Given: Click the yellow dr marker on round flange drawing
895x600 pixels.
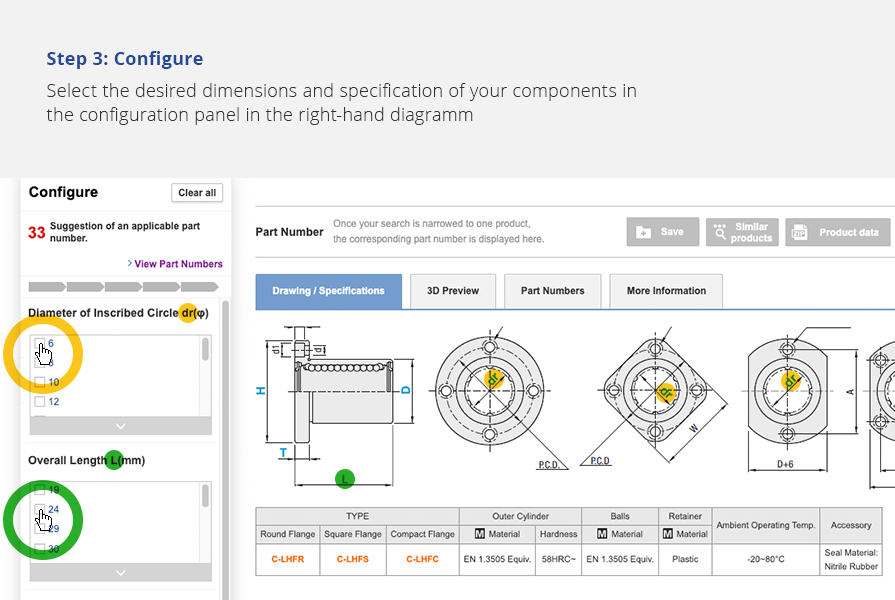Looking at the screenshot, I should click(493, 379).
